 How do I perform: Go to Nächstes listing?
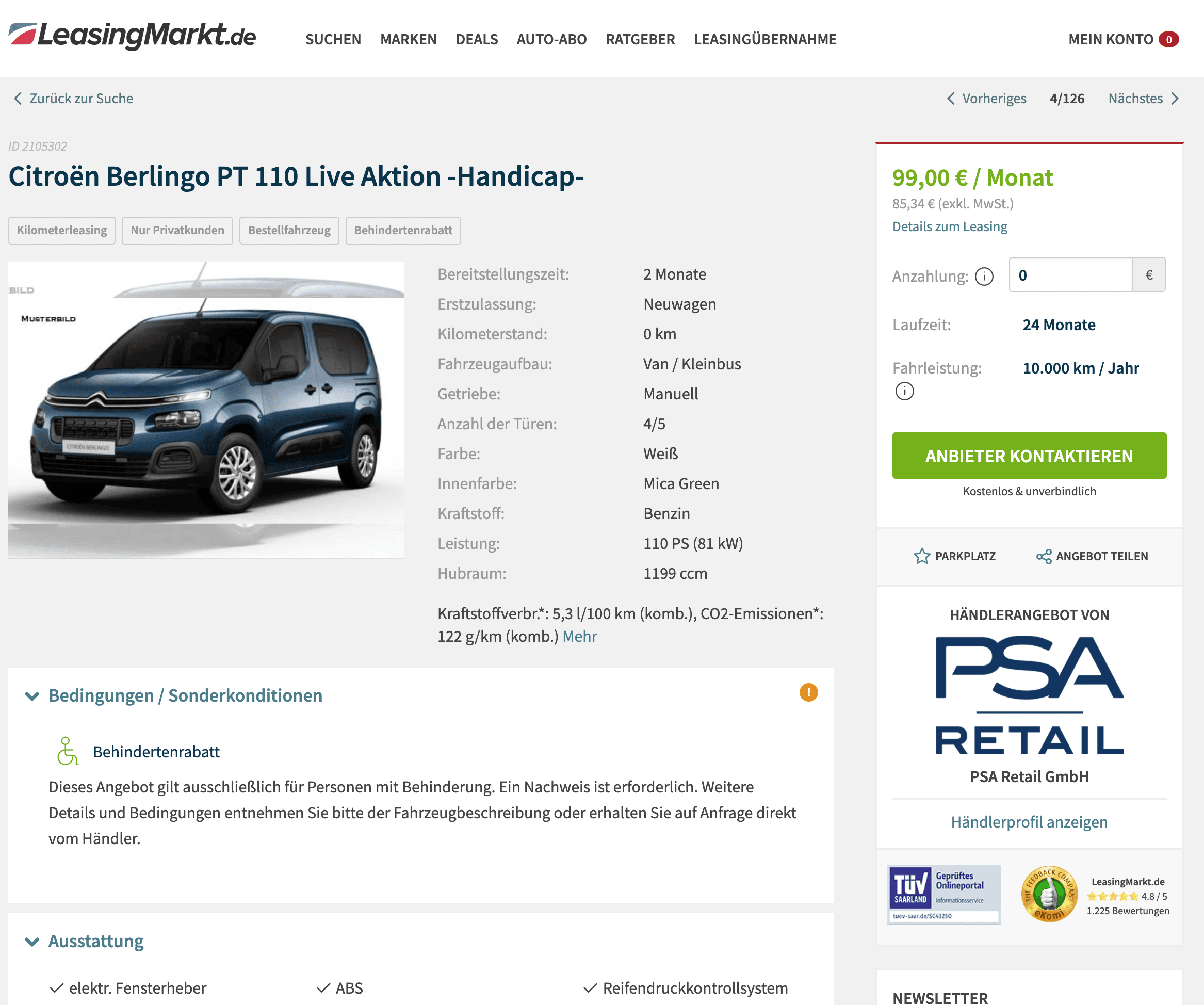click(1143, 99)
